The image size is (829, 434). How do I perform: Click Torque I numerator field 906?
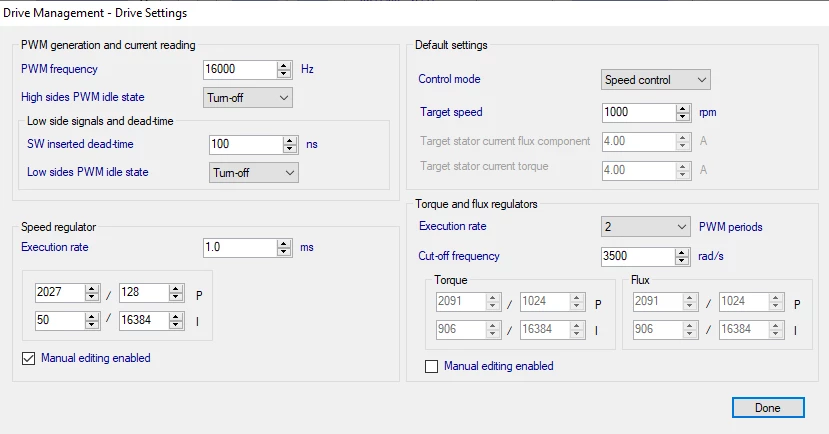click(460, 329)
